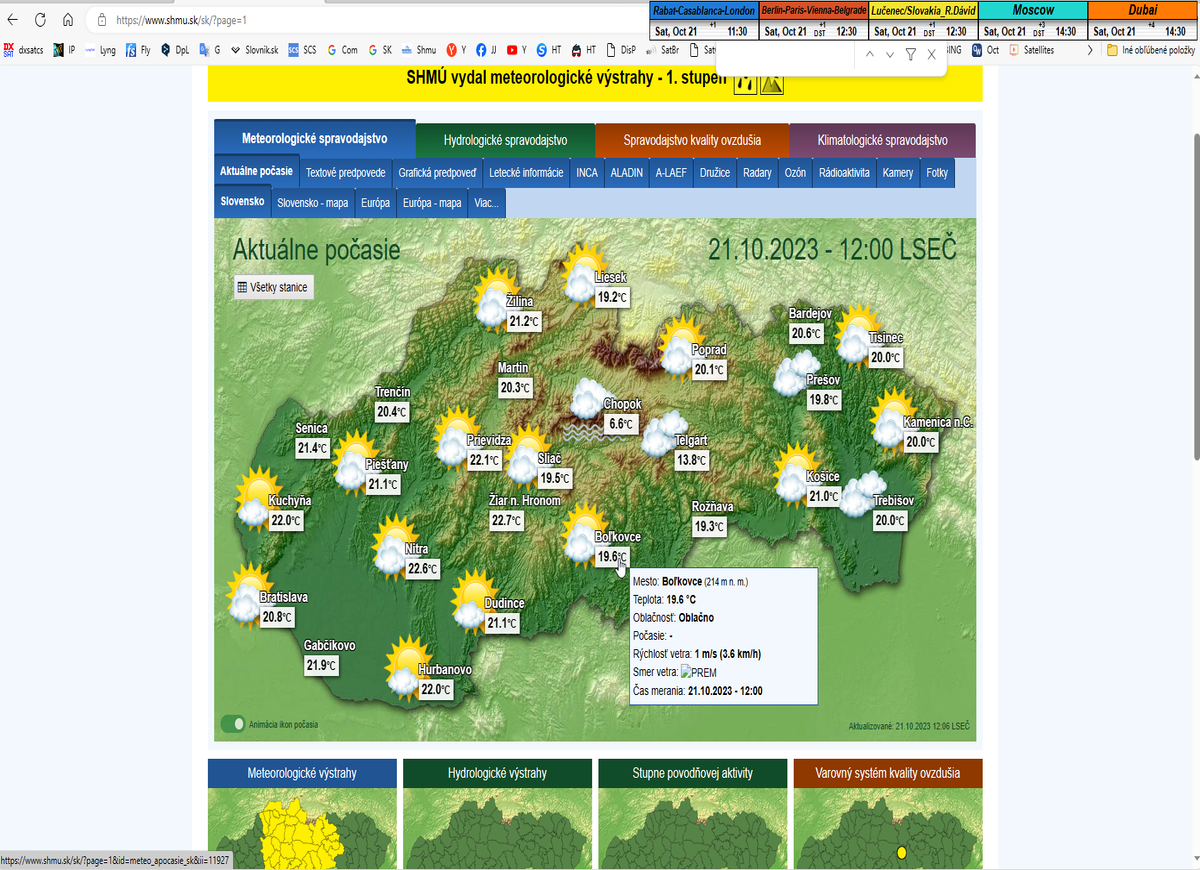Viewport: 1200px width, 870px height.
Task: Reload the page with the refresh icon
Action: [40, 20]
